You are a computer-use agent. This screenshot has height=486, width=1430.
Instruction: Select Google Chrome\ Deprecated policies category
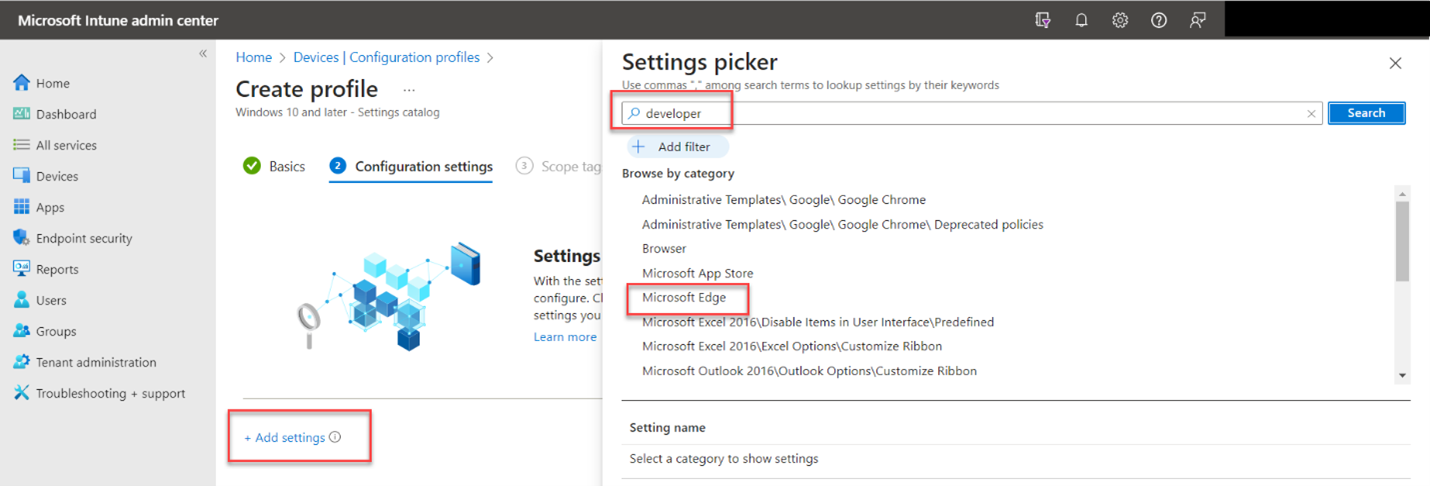pyautogui.click(x=843, y=224)
